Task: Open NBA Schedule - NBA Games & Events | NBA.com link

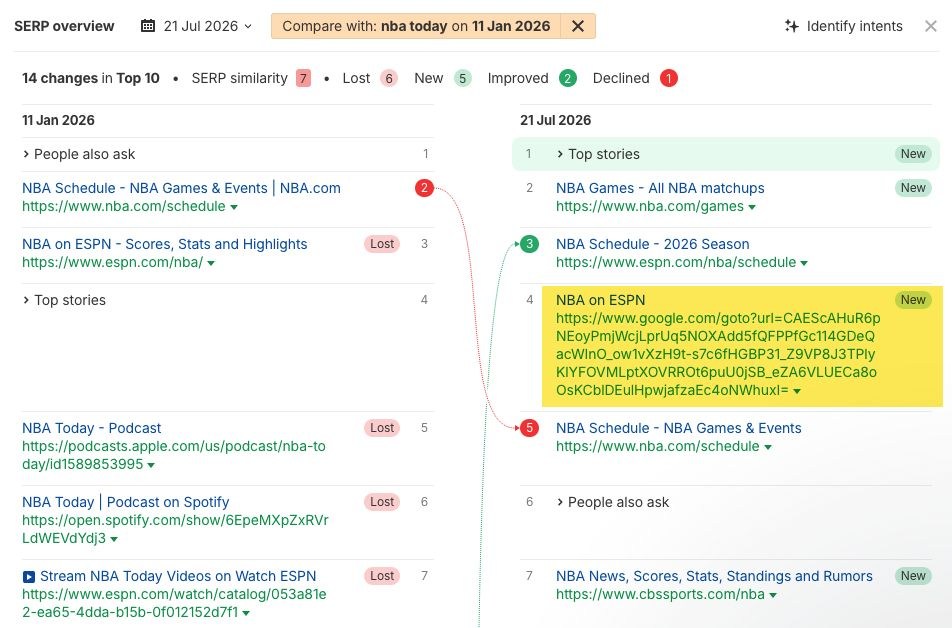Action: (181, 188)
